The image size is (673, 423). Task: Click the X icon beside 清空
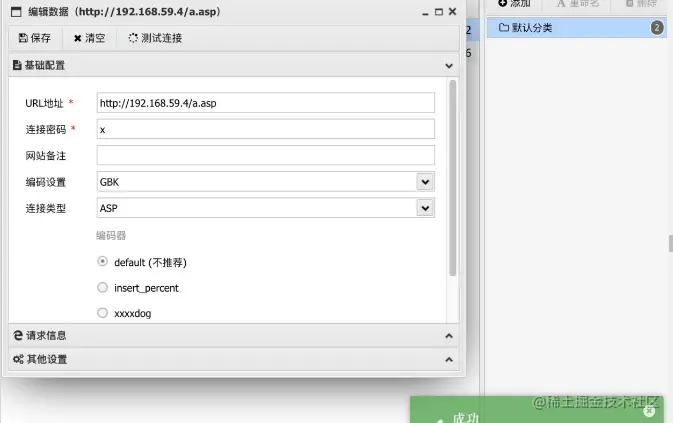[77, 39]
